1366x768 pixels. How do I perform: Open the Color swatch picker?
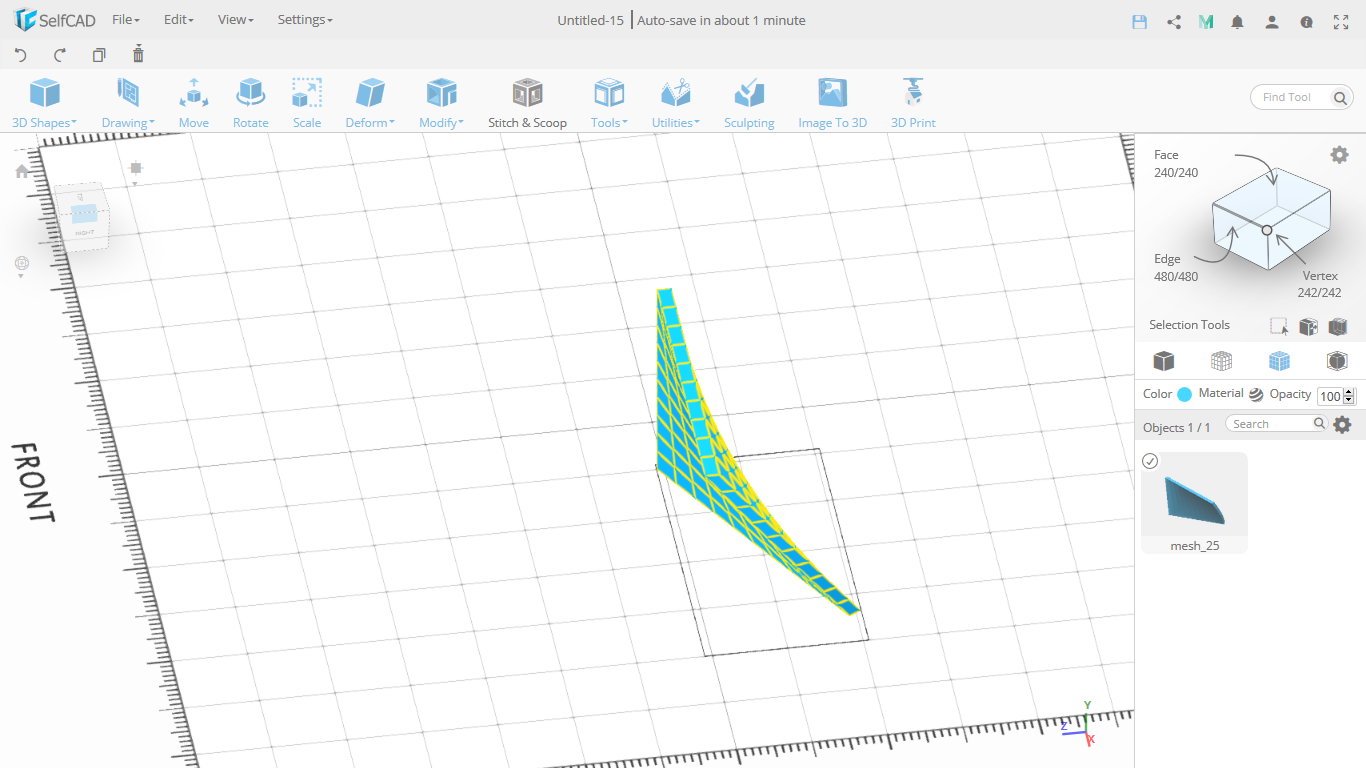click(x=1184, y=394)
